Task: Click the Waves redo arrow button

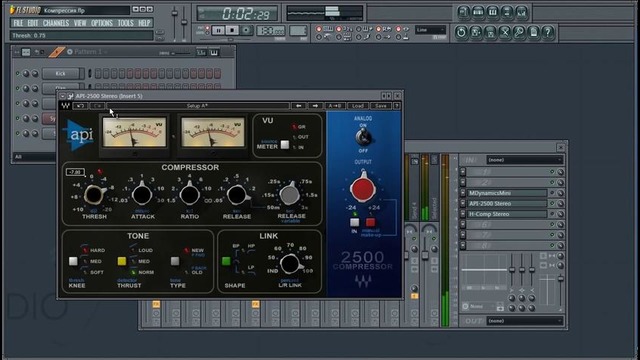Action: point(97,106)
